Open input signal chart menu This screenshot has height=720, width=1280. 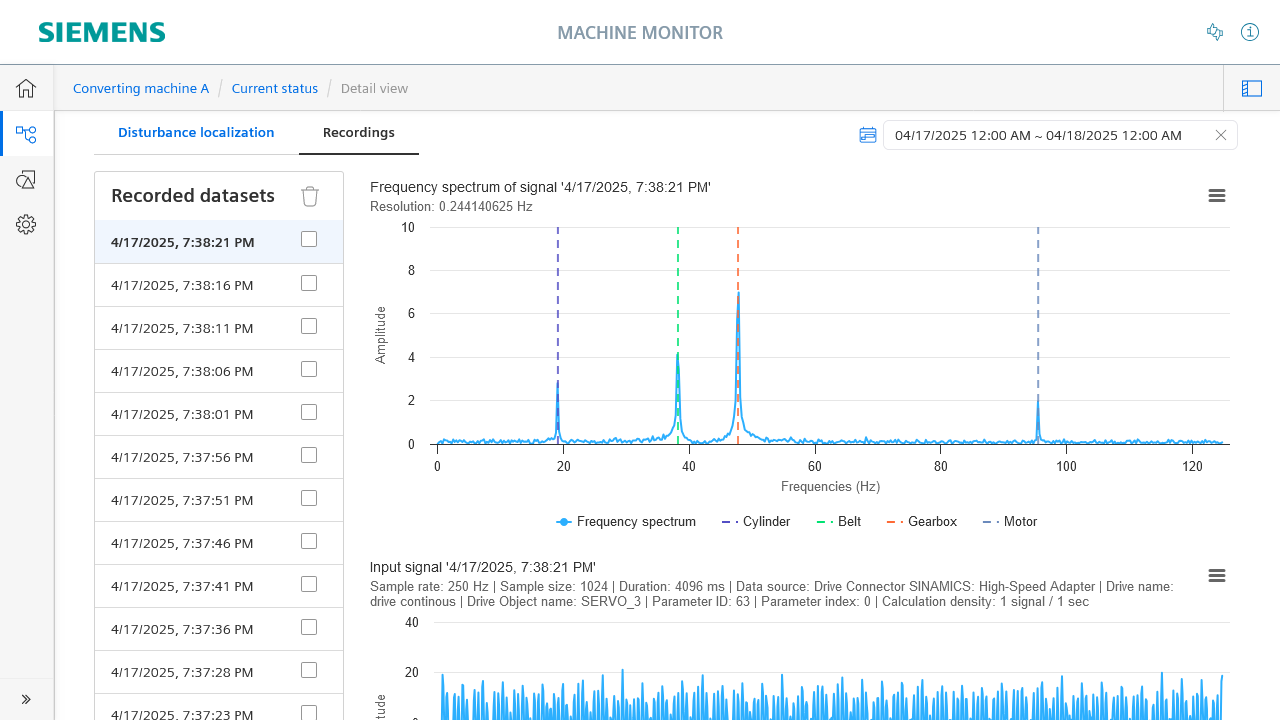pyautogui.click(x=1217, y=576)
